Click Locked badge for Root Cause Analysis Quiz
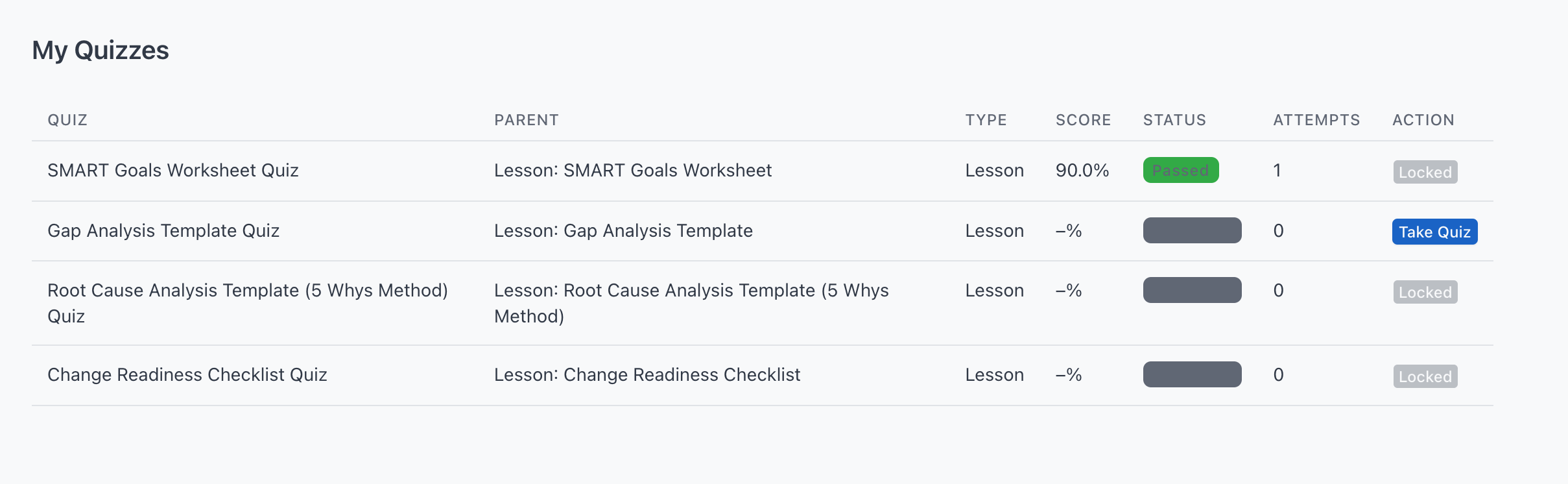The width and height of the screenshot is (1568, 484). [1425, 292]
